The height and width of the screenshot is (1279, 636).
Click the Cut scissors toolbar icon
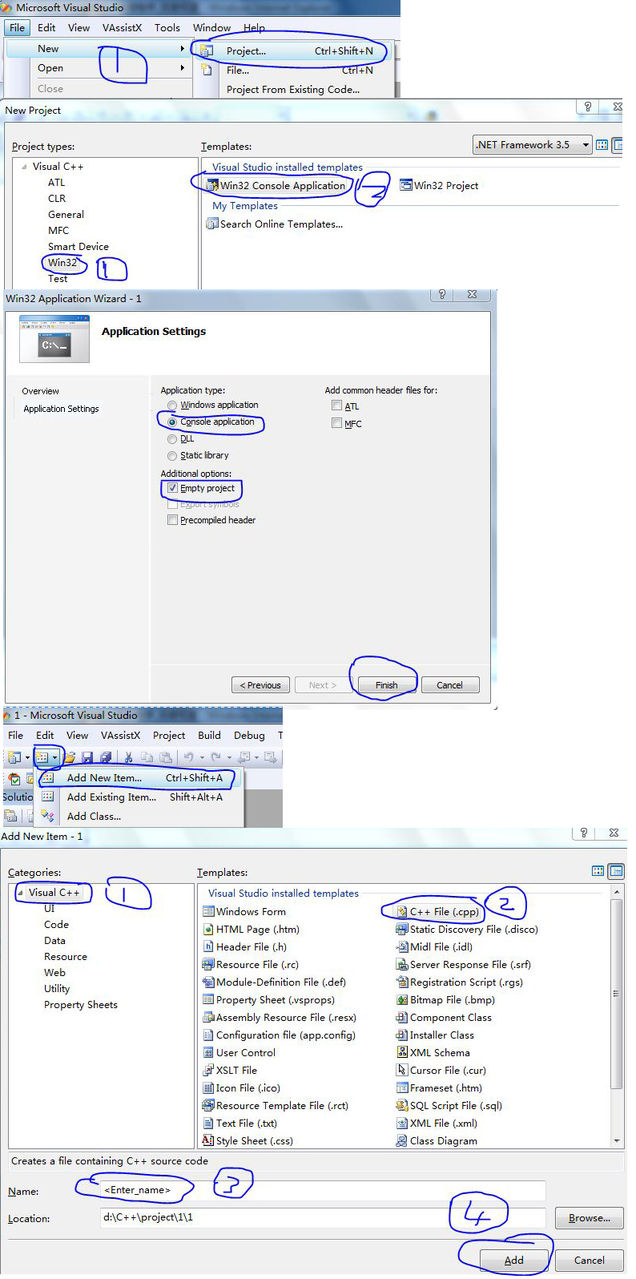coord(127,759)
